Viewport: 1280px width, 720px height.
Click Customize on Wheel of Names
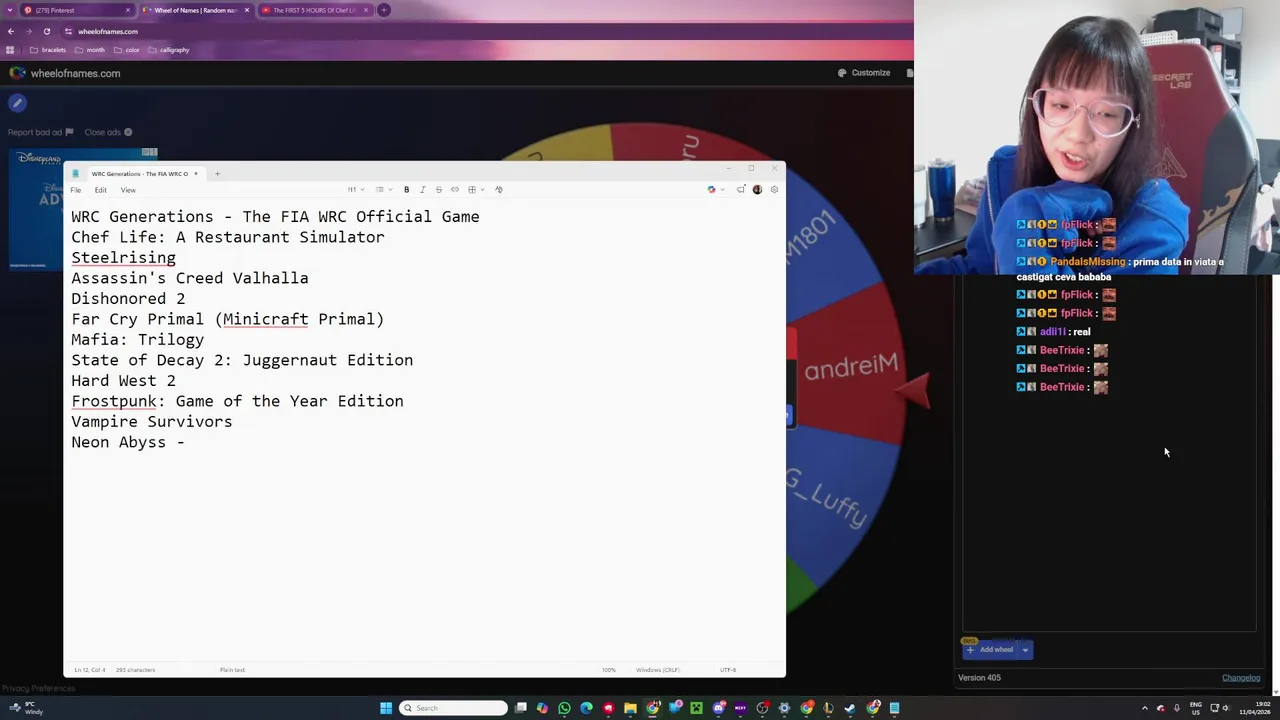coord(864,73)
